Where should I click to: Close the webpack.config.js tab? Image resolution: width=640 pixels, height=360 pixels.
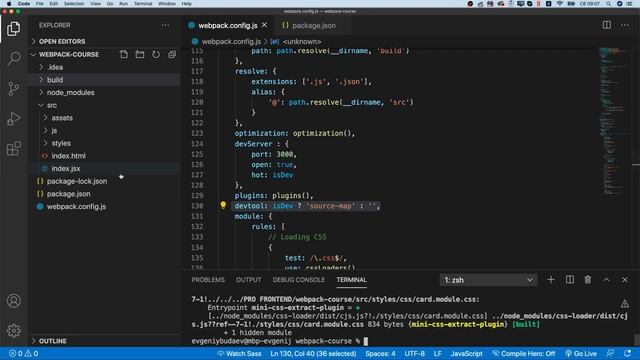pyautogui.click(x=264, y=25)
